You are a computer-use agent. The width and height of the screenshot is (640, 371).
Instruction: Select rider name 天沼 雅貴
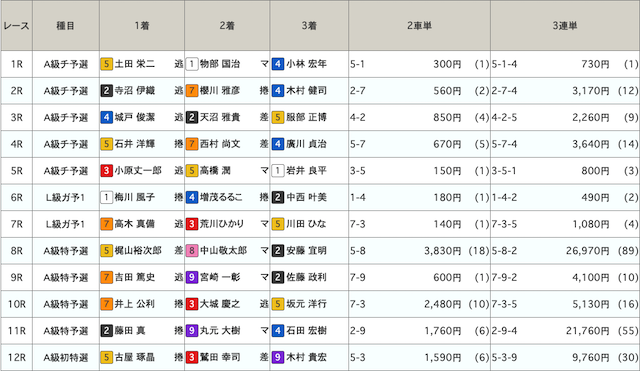tap(220, 118)
